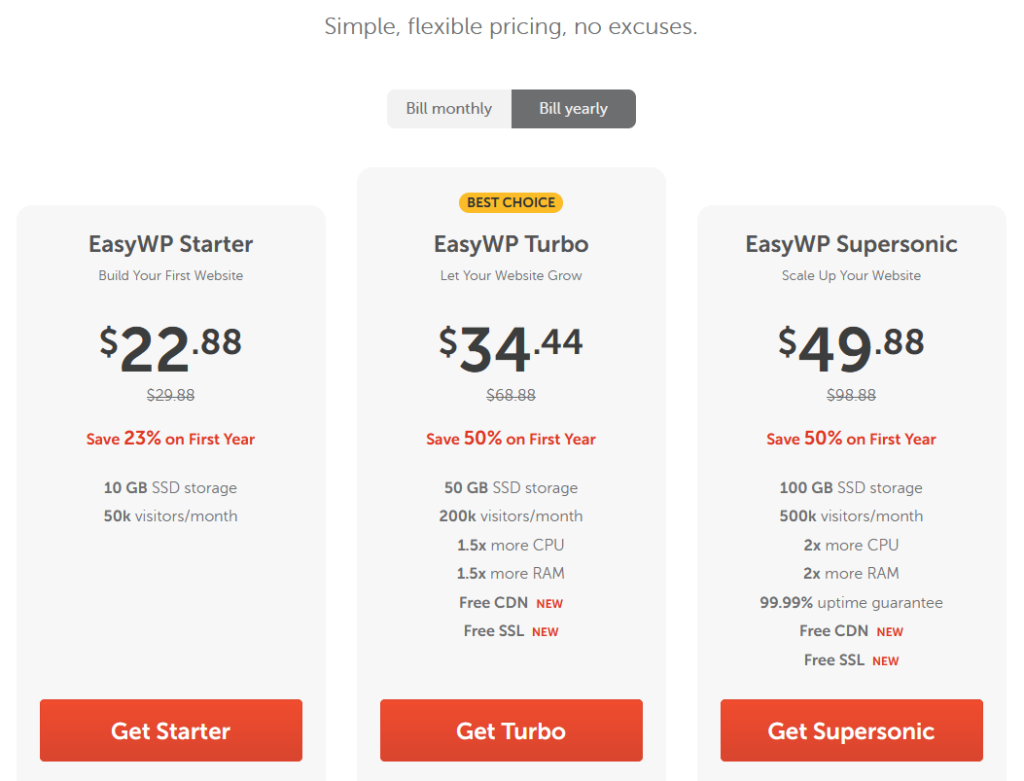Click NEW badge beside Supersonic Free CDN
The image size is (1024, 781).
pos(889,632)
